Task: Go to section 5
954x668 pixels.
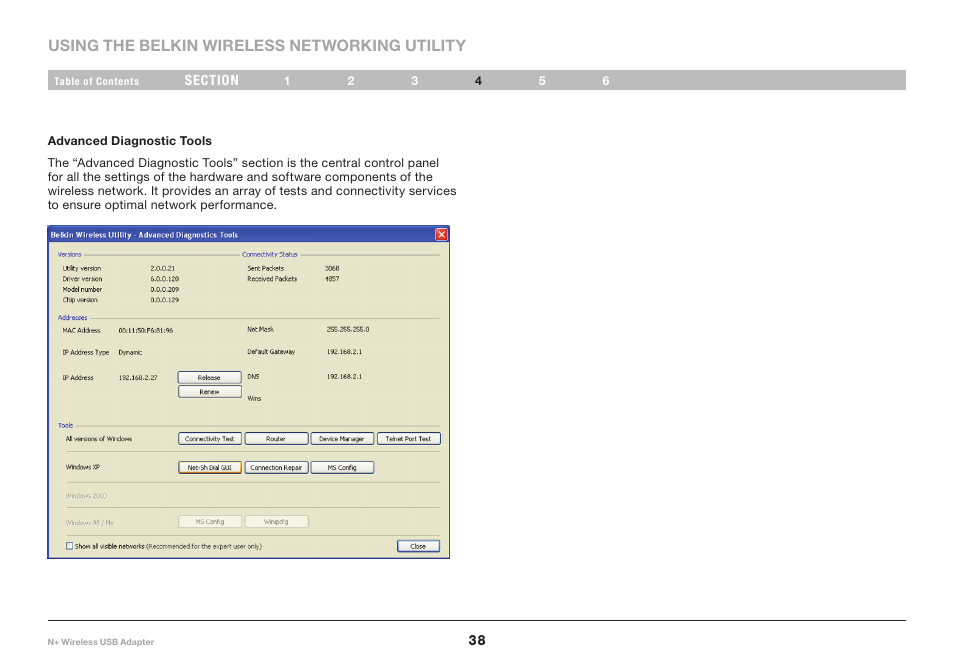Action: pos(542,81)
